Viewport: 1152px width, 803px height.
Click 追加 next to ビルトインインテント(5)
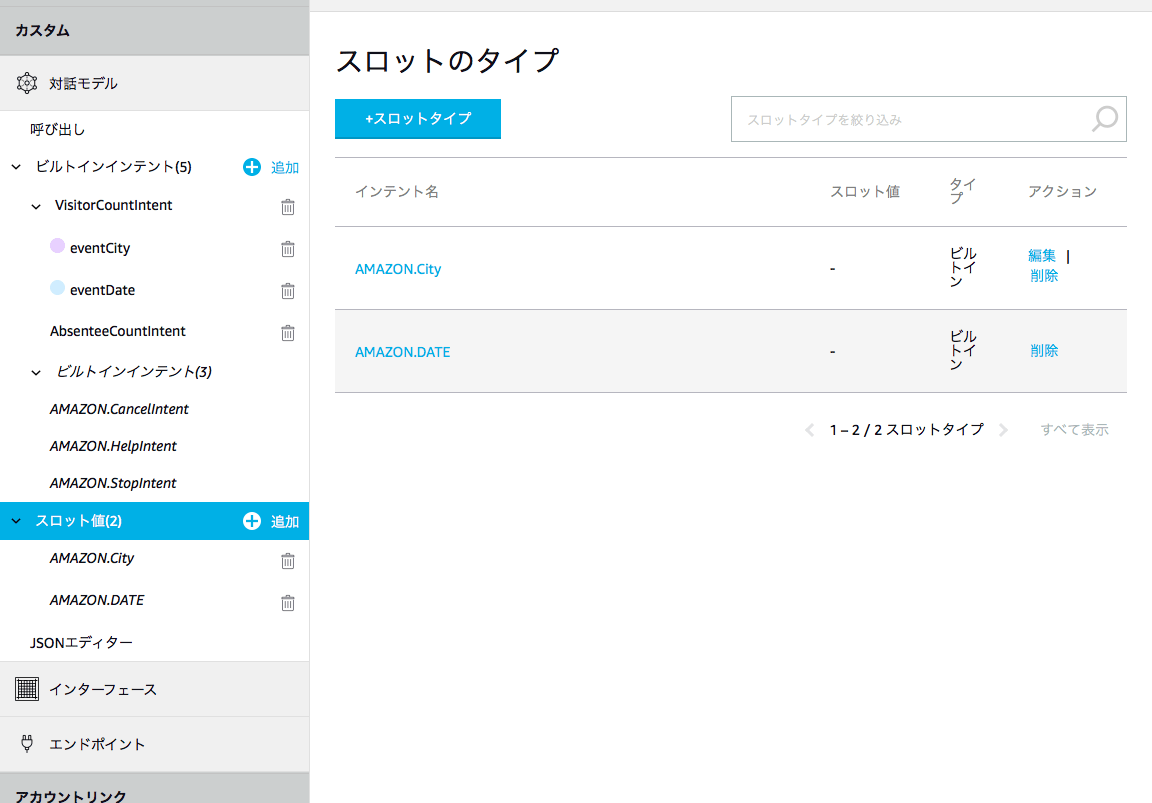[x=284, y=168]
